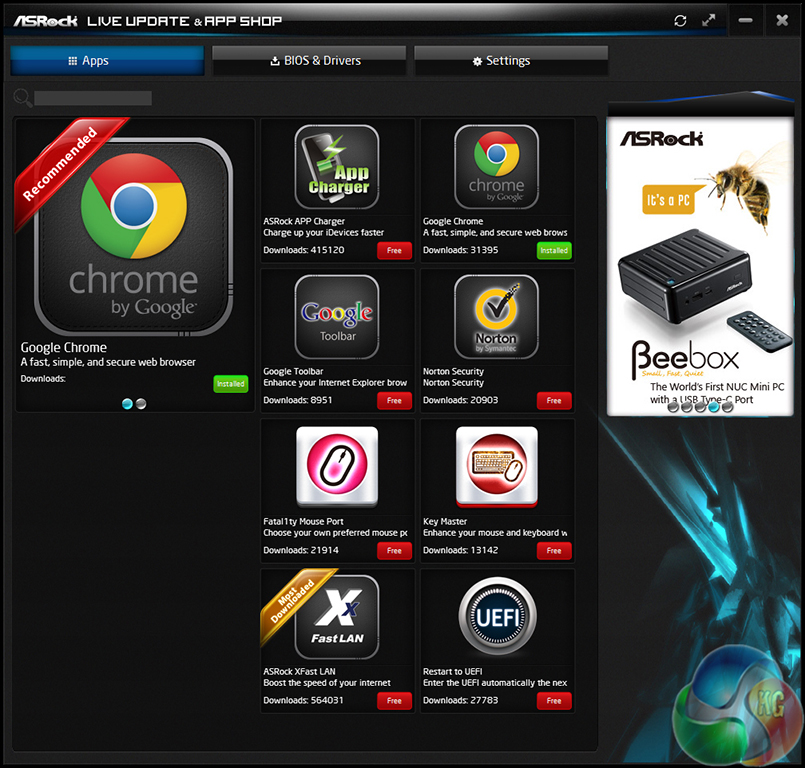Click Free button for ASRock APP Charger
Viewport: 805px width, 768px height.
(x=394, y=251)
